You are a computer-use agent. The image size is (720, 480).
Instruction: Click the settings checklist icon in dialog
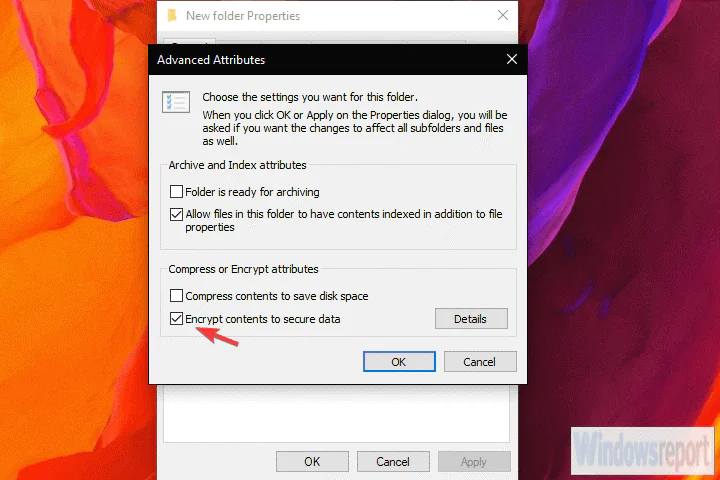pos(176,102)
